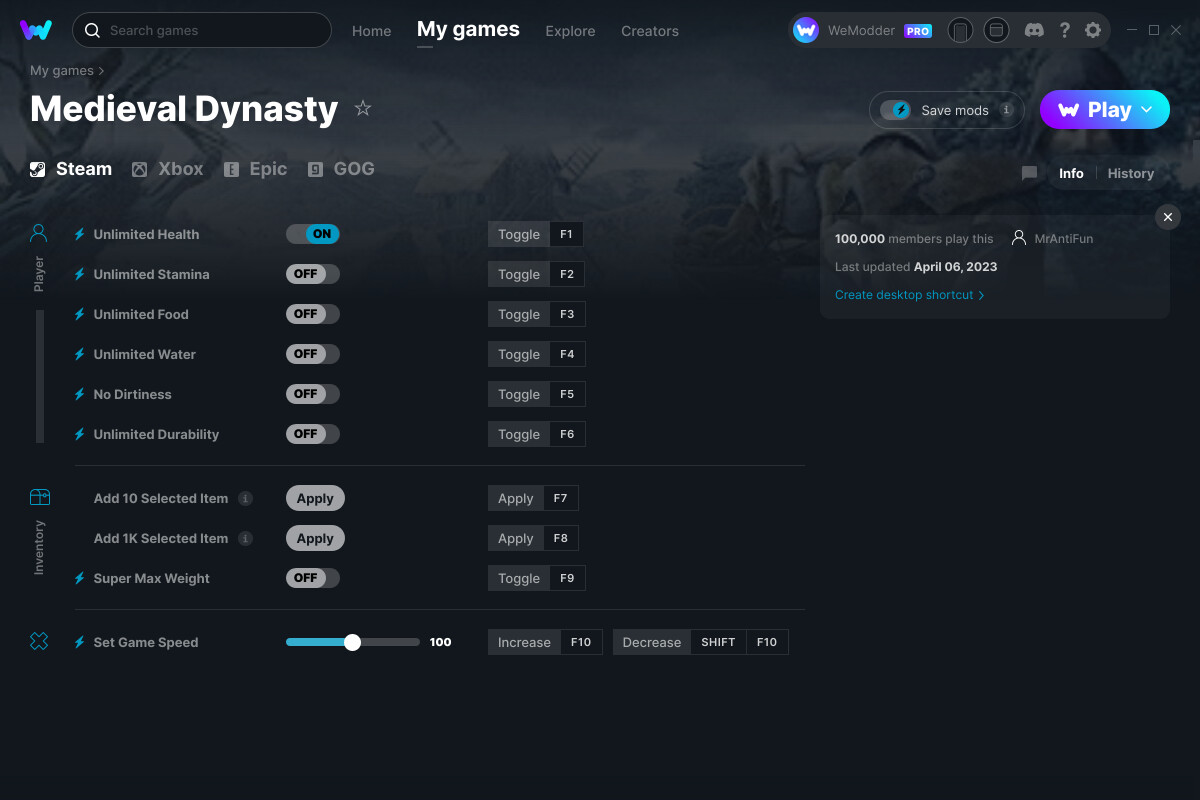The width and height of the screenshot is (1200, 800).
Task: Click the Set Game Speed slider handle
Action: coord(352,642)
